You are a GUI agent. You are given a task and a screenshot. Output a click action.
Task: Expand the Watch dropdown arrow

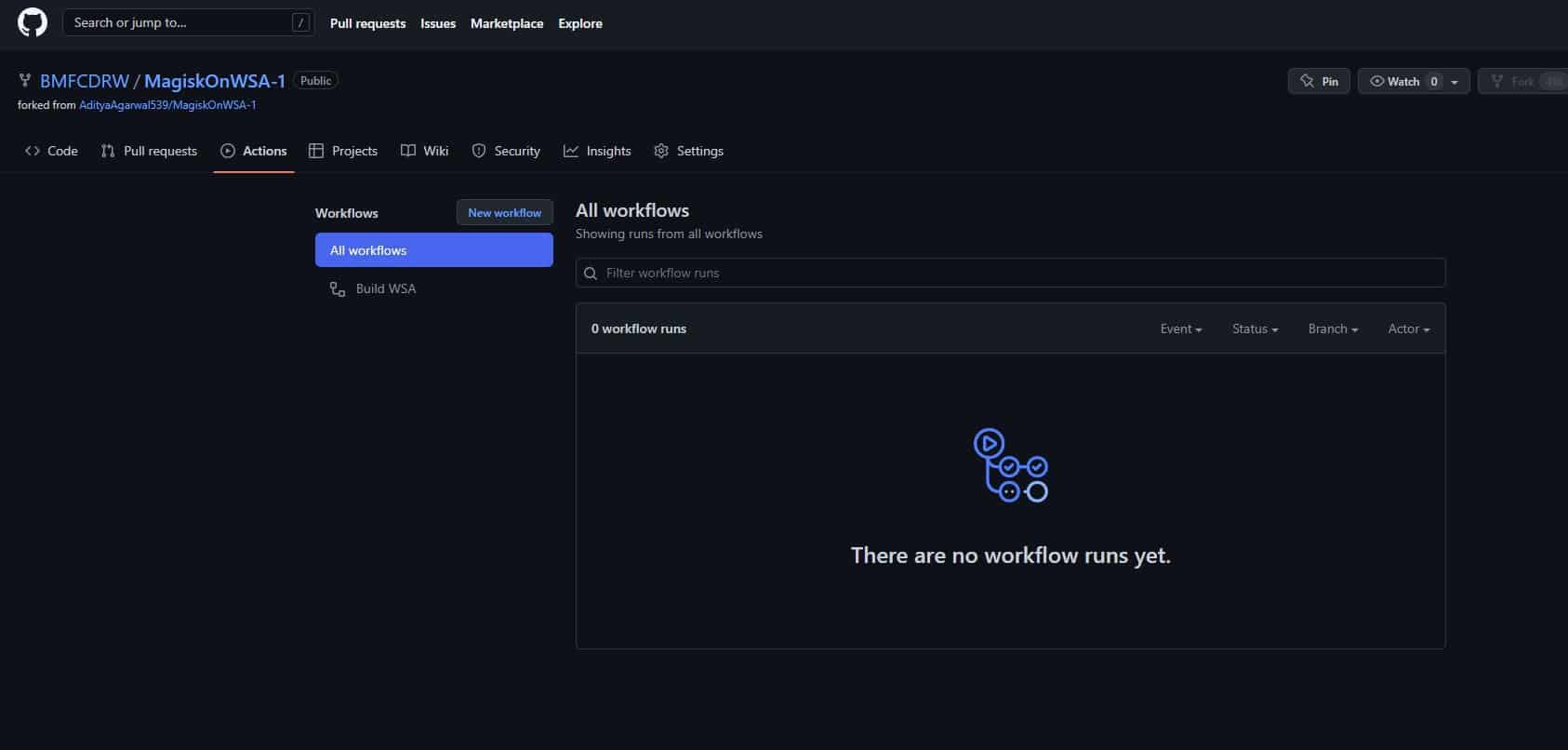[x=1455, y=82]
